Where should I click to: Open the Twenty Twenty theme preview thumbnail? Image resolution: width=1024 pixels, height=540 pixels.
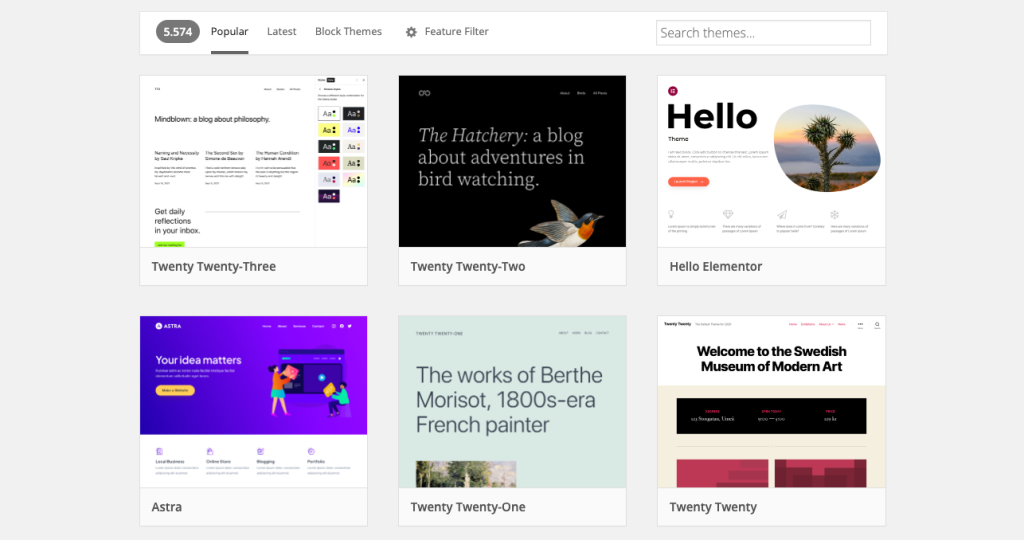[771, 402]
